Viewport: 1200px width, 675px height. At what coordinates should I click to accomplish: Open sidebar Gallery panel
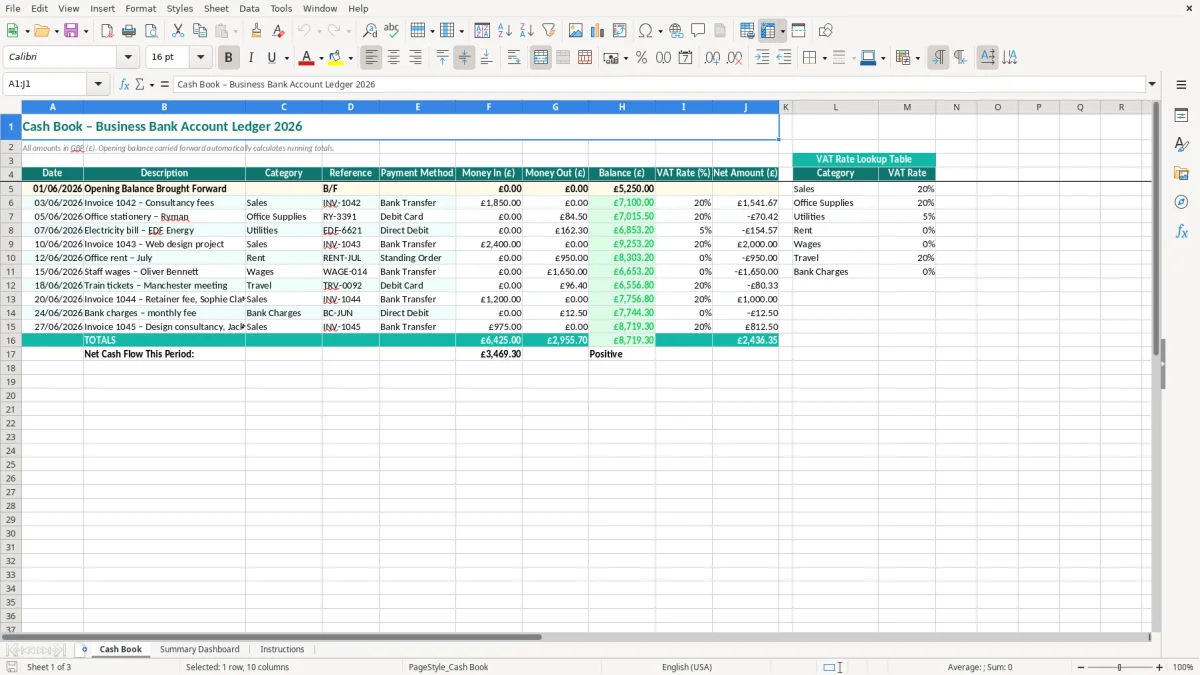(x=1181, y=174)
